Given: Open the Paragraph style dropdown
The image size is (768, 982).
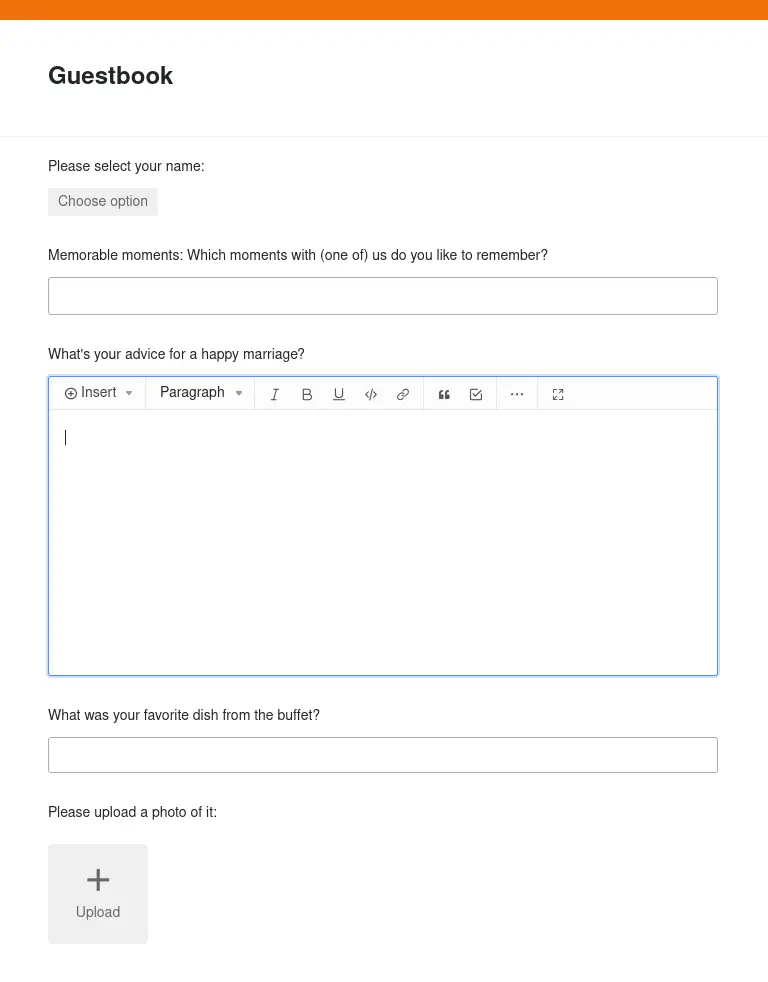Looking at the screenshot, I should [x=201, y=393].
